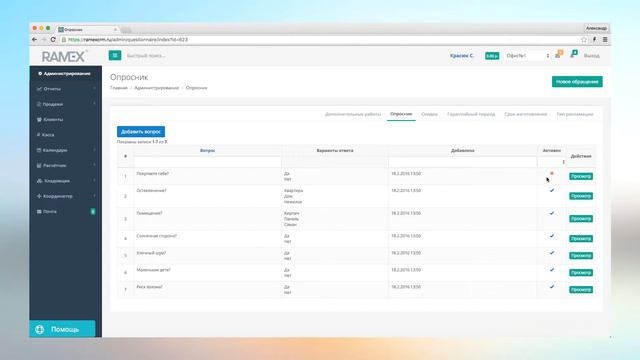The width and height of the screenshot is (640, 360).
Task: Sort by the Вопрос column header
Action: pos(207,151)
